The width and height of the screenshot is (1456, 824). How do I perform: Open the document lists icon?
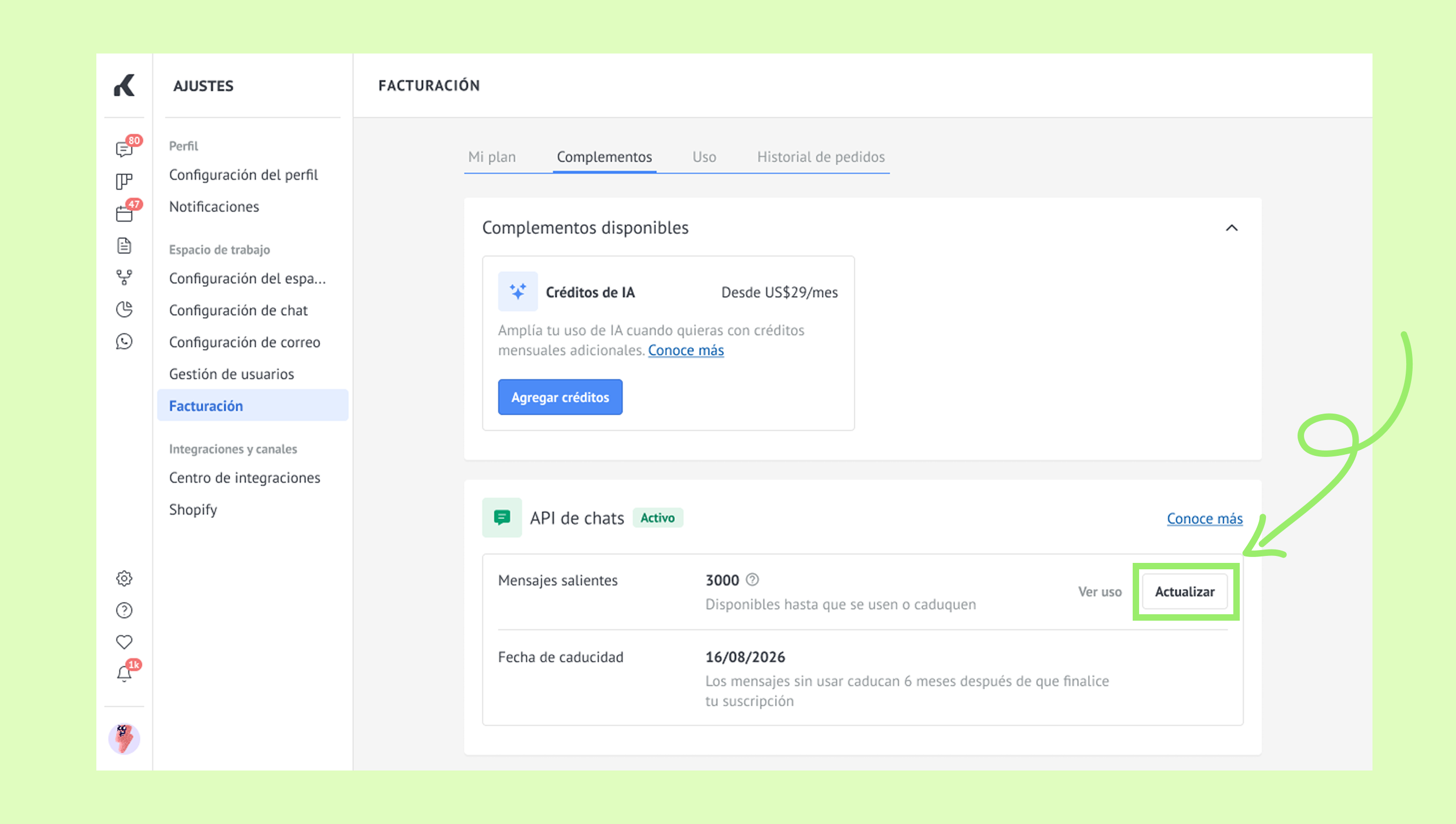click(125, 246)
